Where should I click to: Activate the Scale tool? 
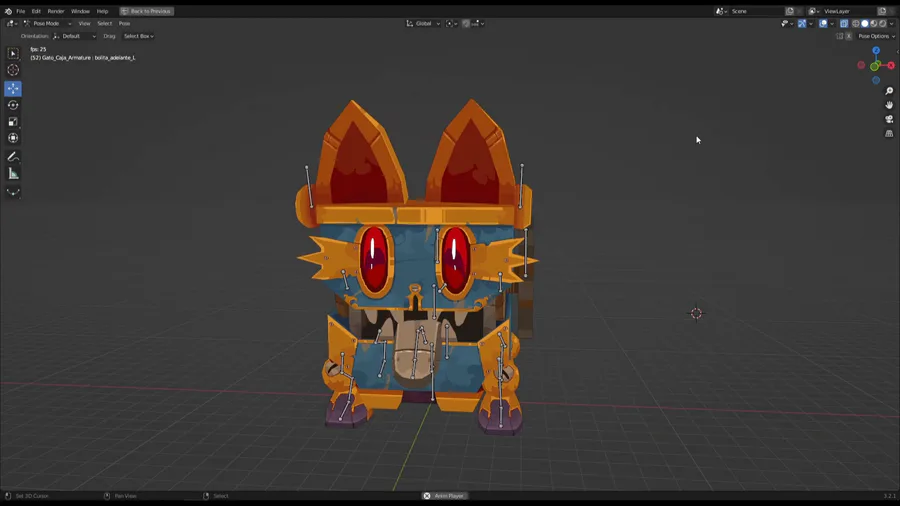(13, 122)
